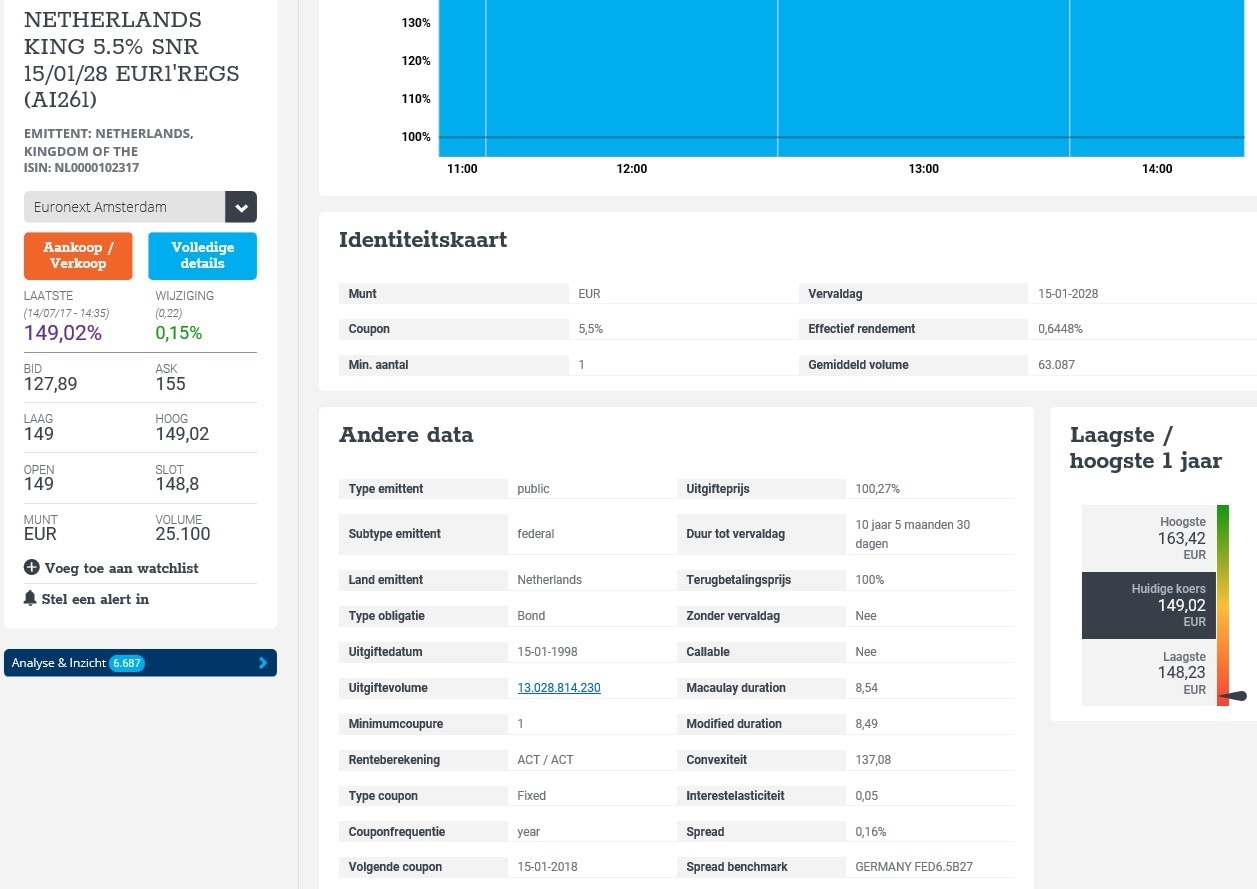Click Volgende coupon date 15-01-2018
Viewport: 1257px width, 889px height.
pos(547,867)
